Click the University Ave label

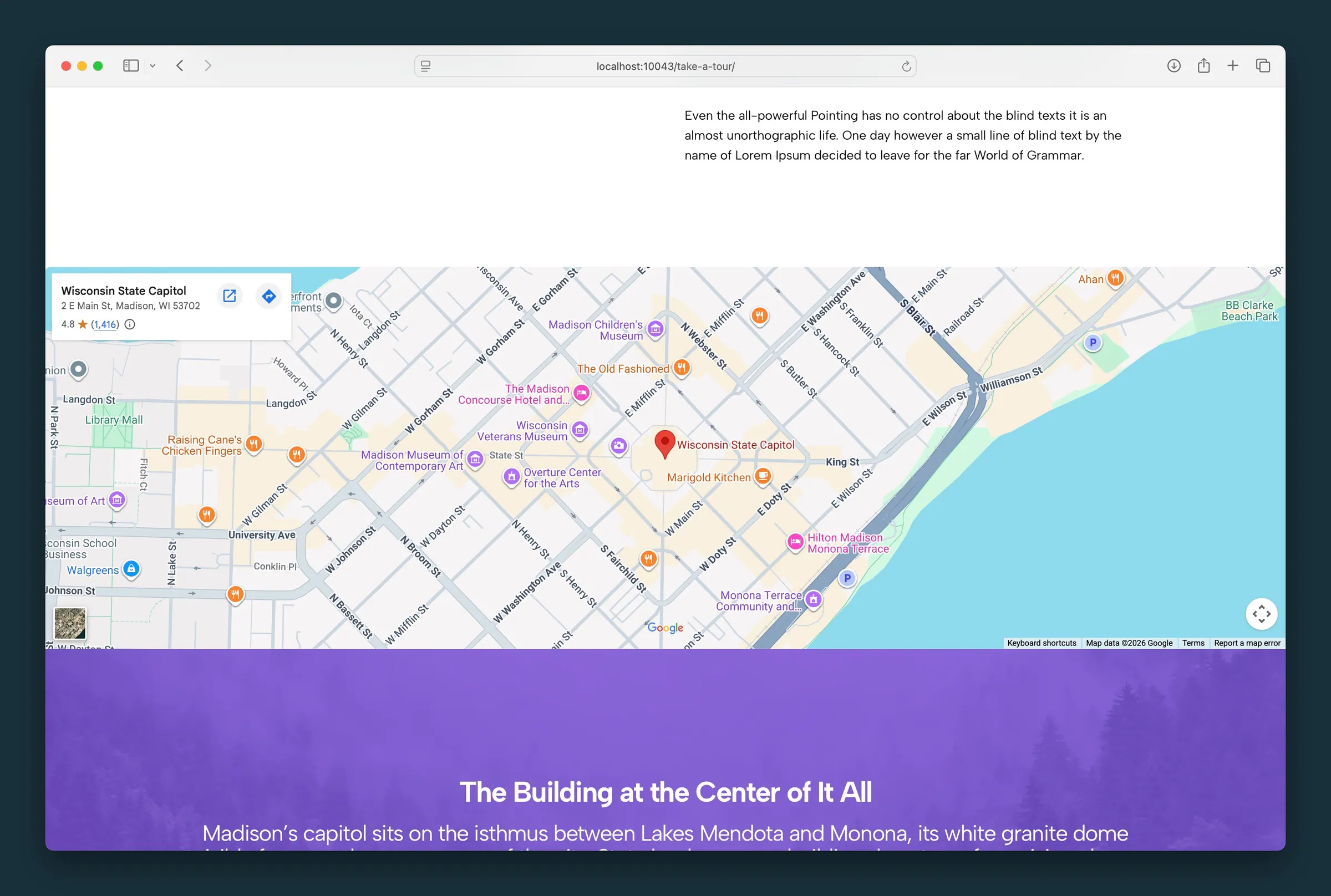262,535
